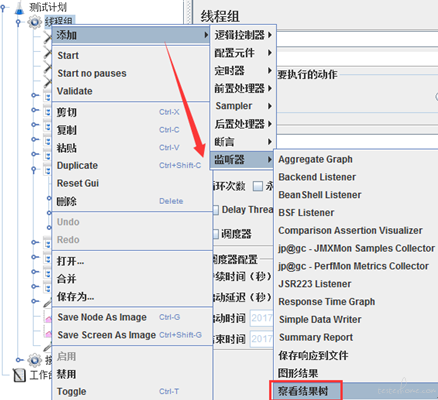Choose 禁用 to disable the node

(132, 374)
